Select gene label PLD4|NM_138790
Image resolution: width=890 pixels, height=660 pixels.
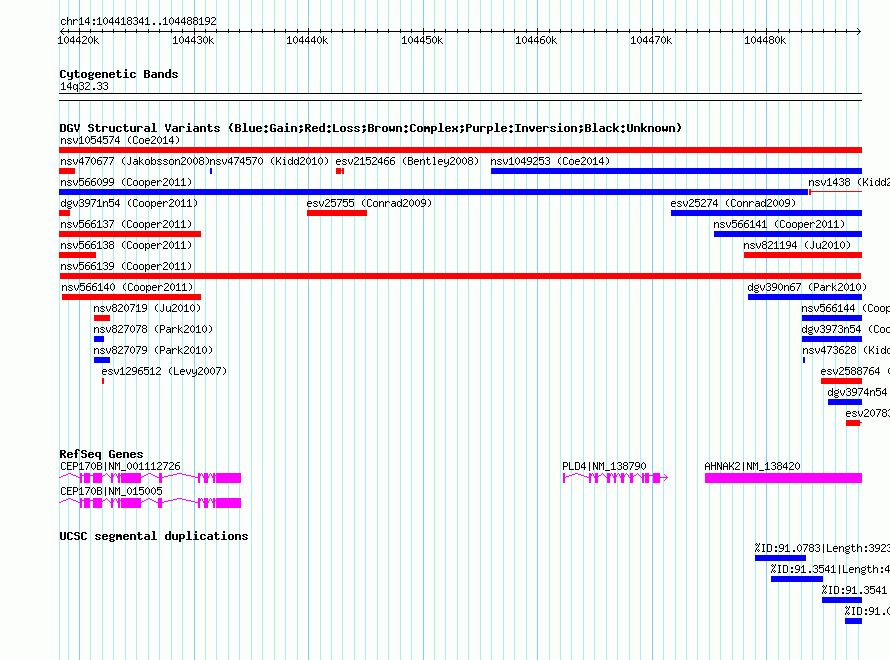tap(604, 466)
